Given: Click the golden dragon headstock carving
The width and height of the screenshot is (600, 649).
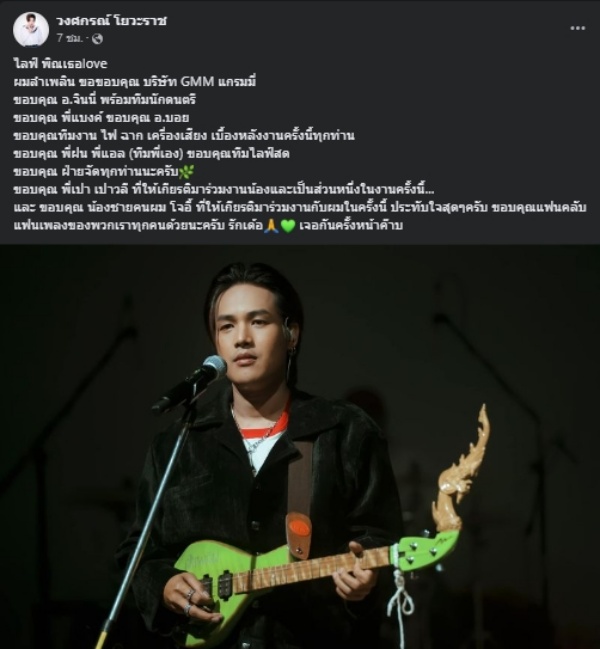Looking at the screenshot, I should 461,468.
